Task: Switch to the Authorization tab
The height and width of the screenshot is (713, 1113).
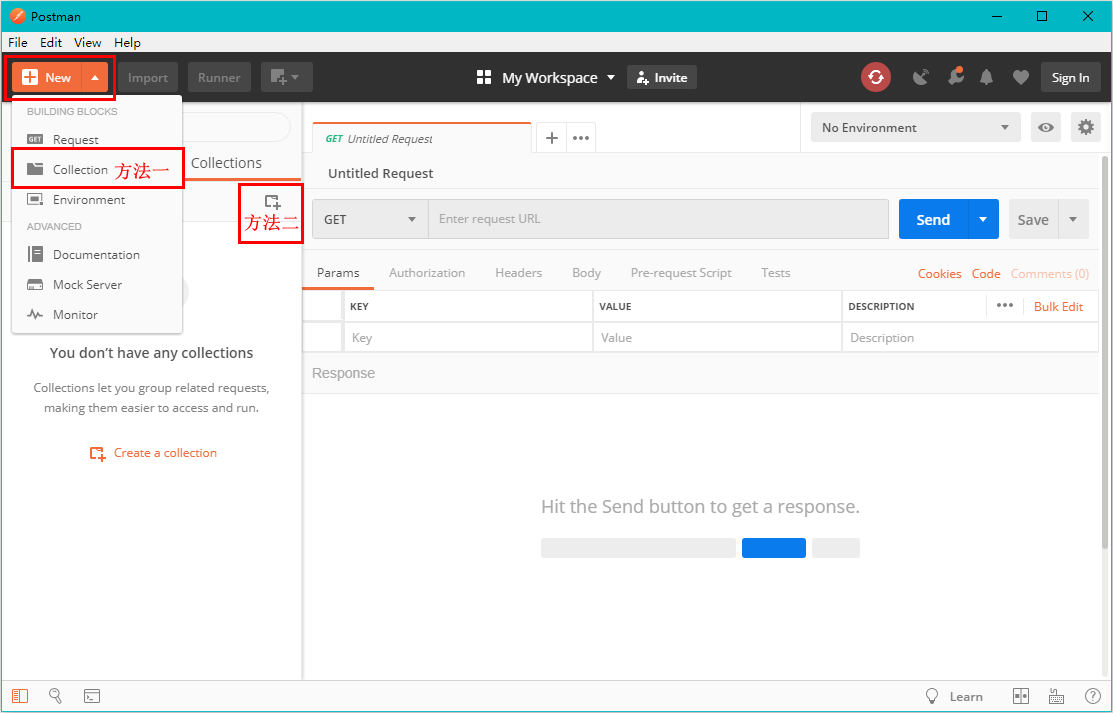Action: 427,273
